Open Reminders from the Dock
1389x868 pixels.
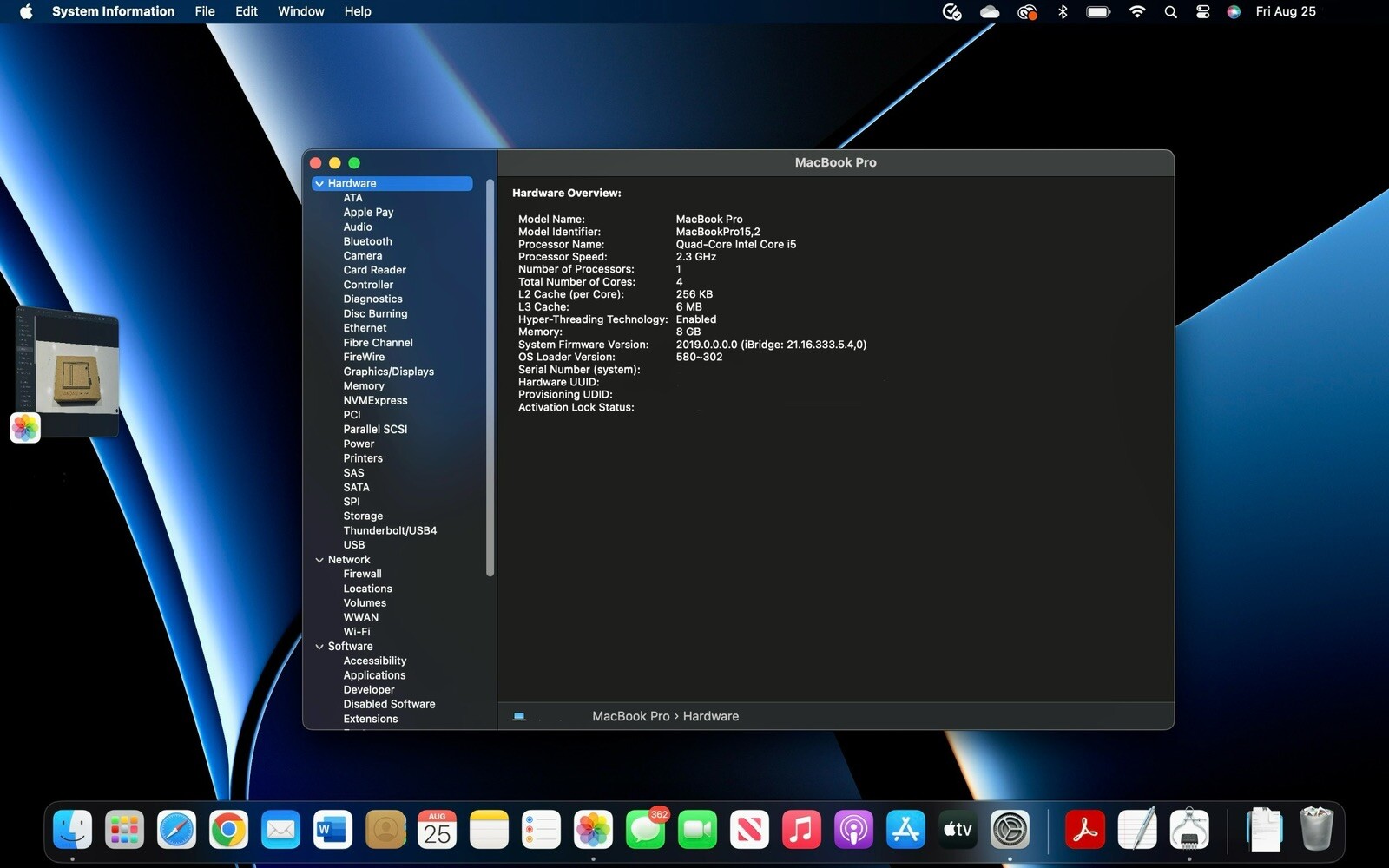click(x=542, y=830)
